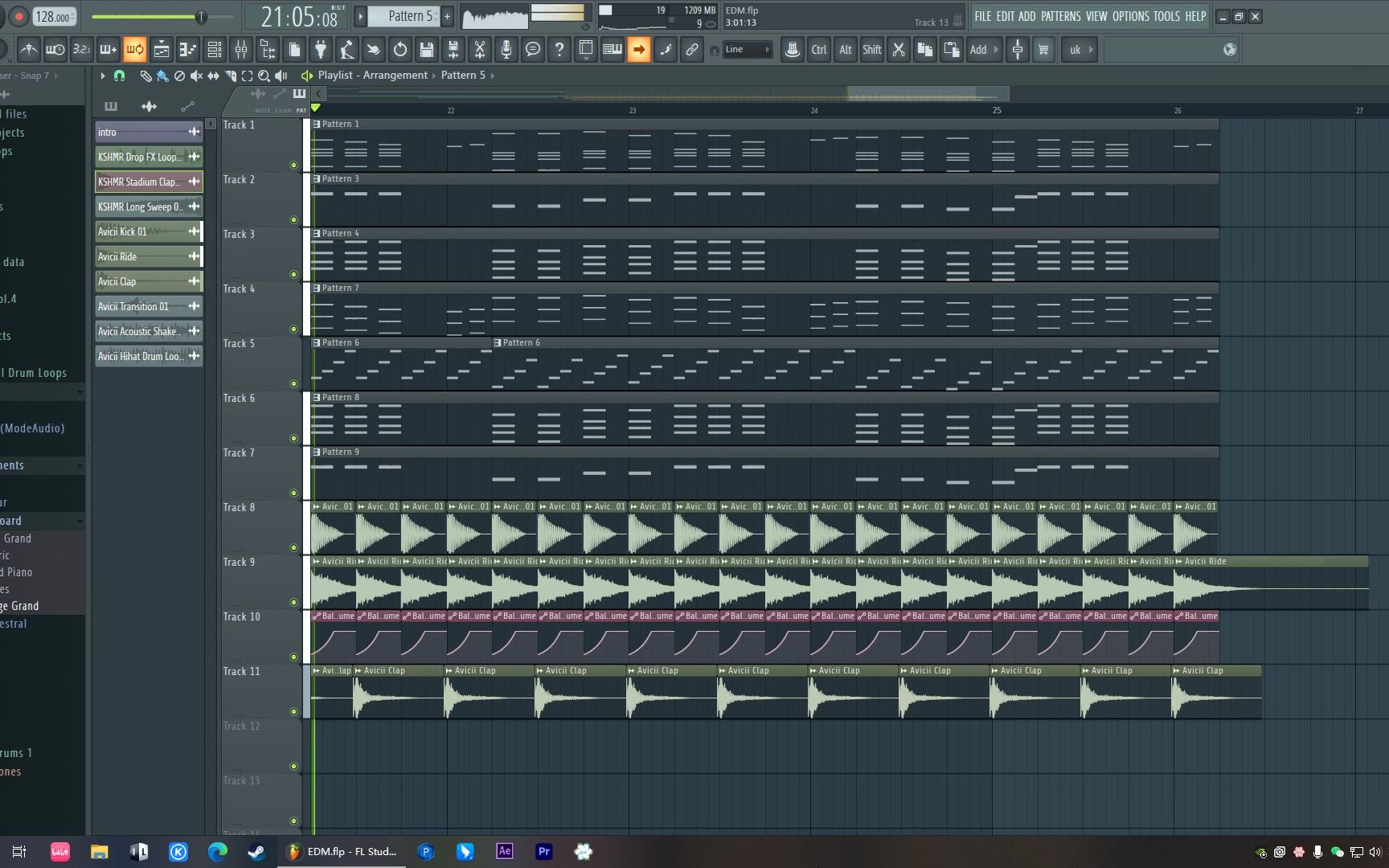Open the FILE menu
The width and height of the screenshot is (1389, 868).
(x=983, y=16)
